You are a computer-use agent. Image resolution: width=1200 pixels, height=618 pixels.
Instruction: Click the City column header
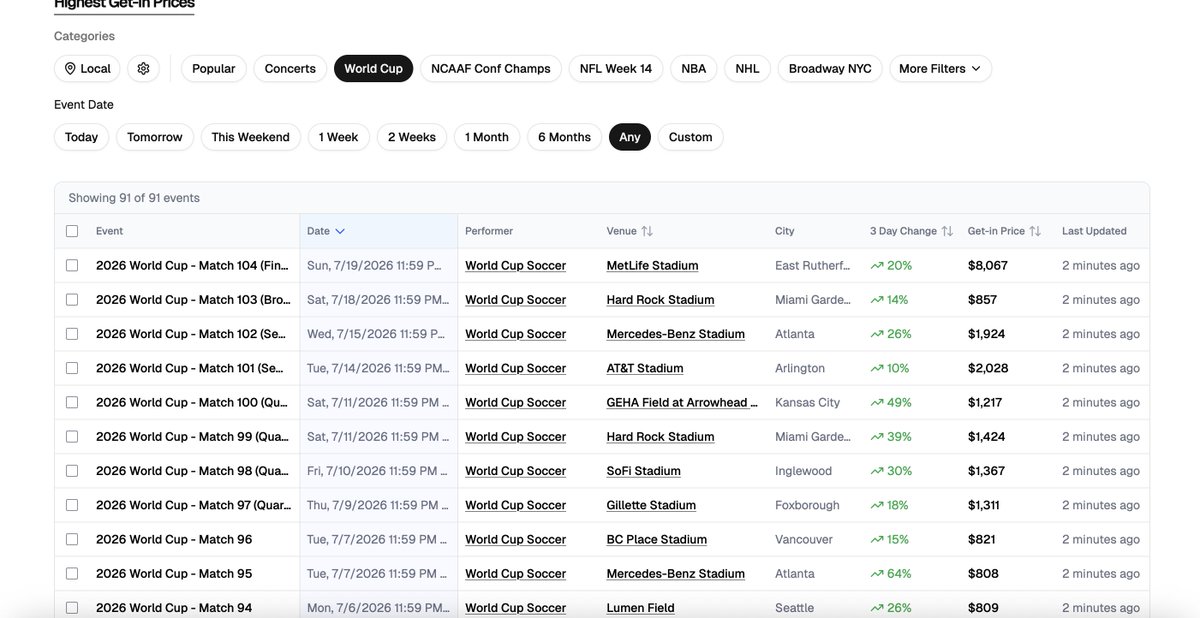(785, 231)
